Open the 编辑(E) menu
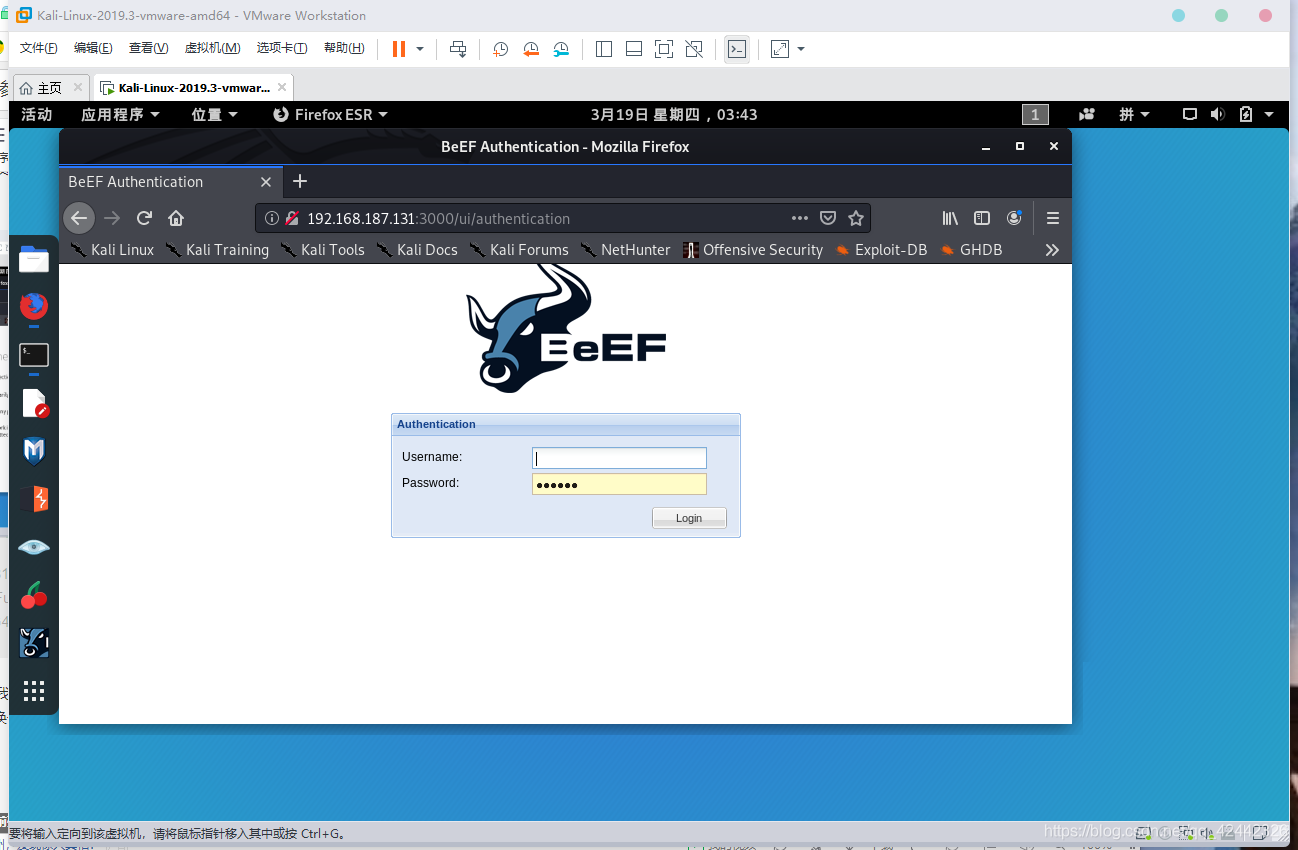This screenshot has height=850, width=1298. coord(93,48)
